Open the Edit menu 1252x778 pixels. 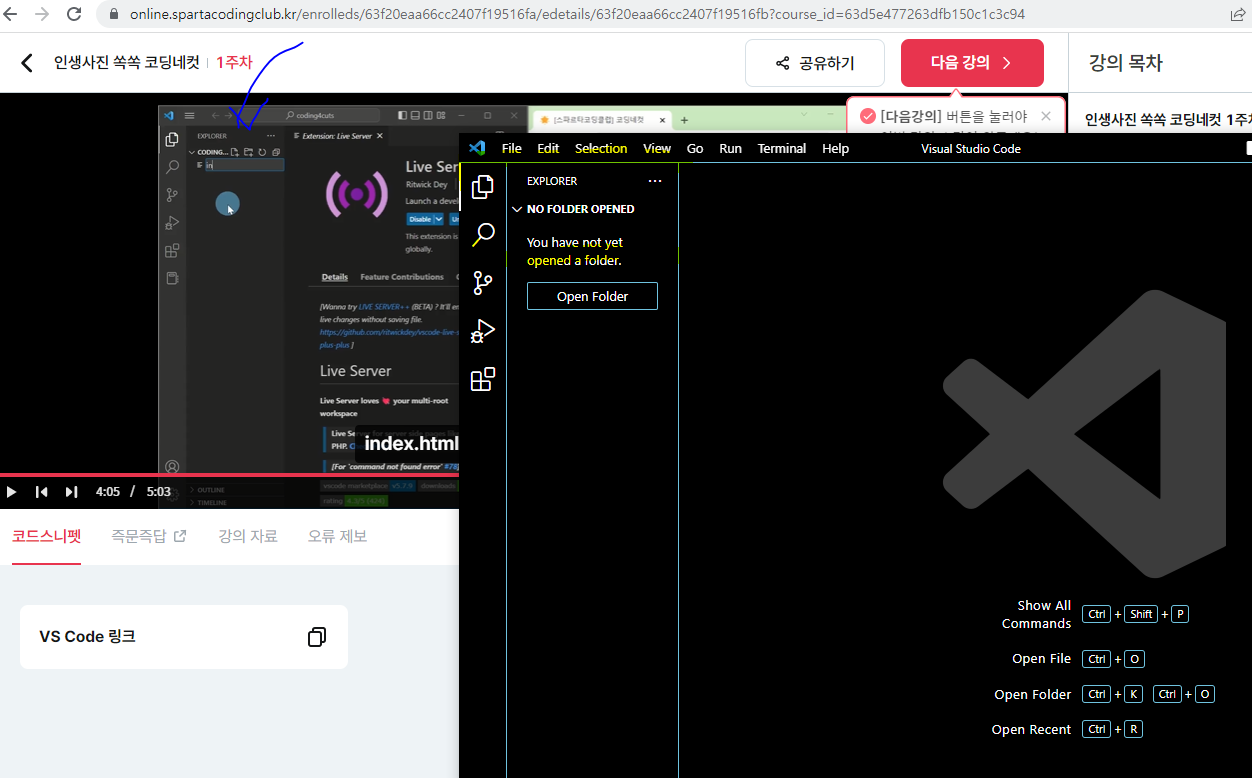548,148
